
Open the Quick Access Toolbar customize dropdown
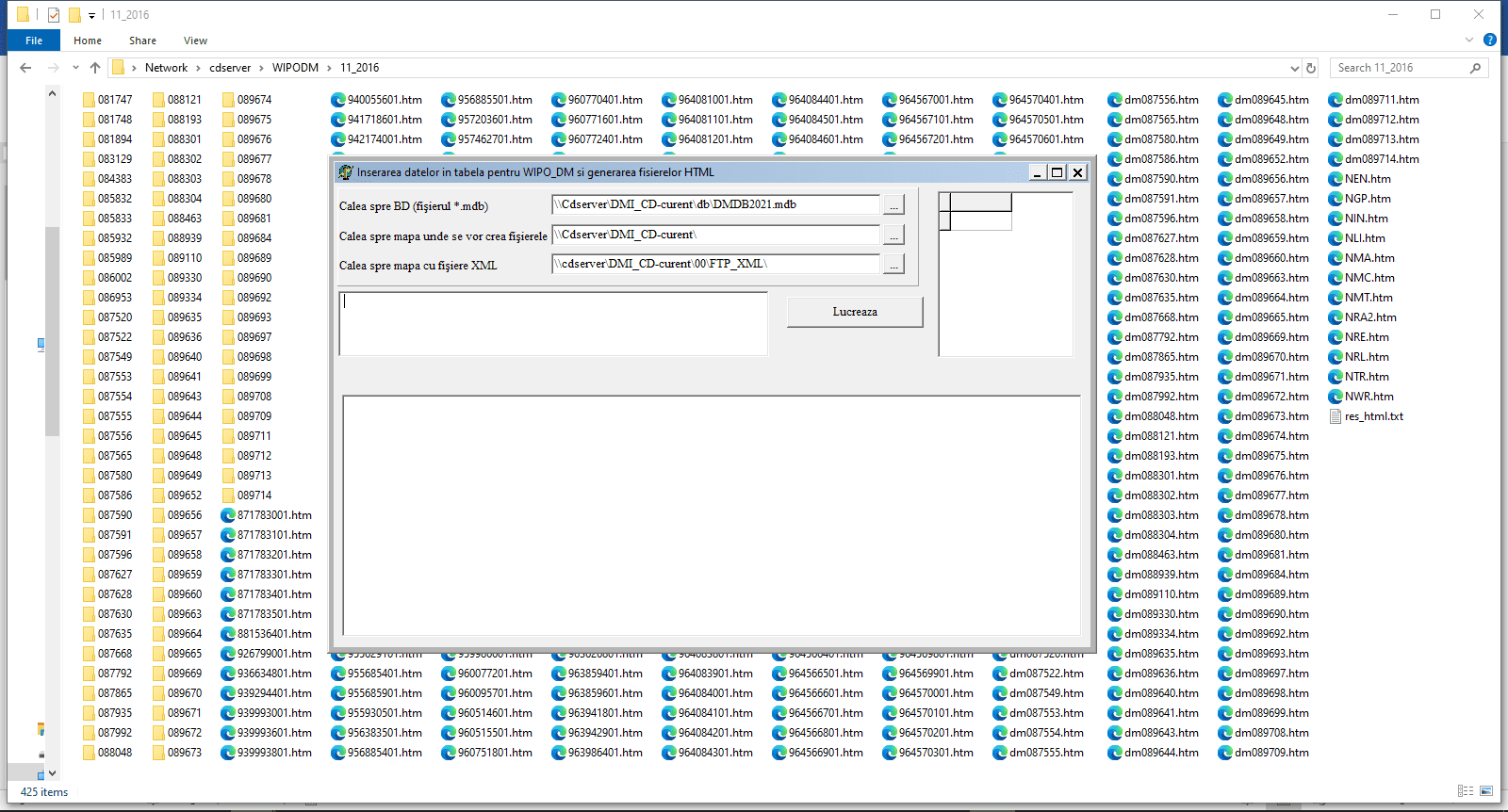(x=91, y=15)
